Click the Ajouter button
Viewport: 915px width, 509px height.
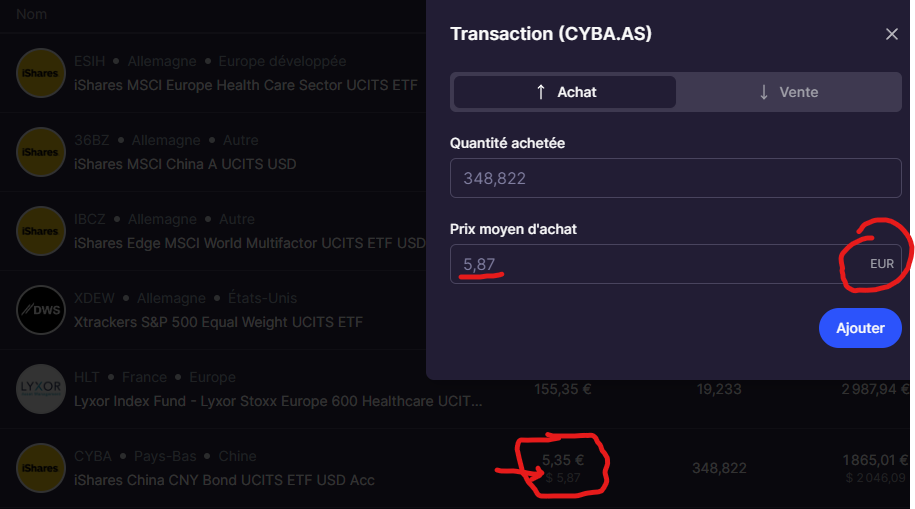pos(860,328)
